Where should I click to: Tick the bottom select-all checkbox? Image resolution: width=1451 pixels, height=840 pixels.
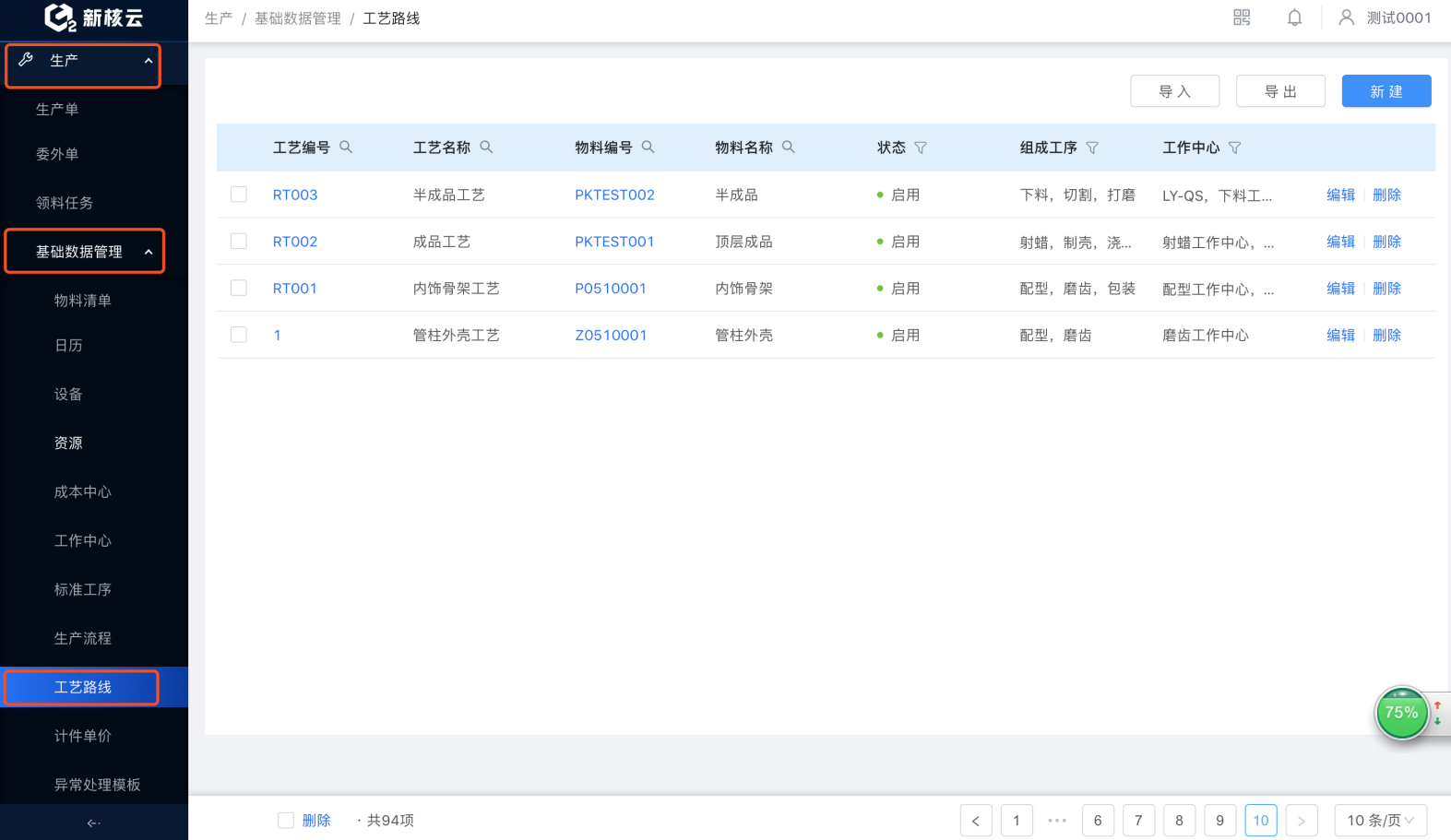(x=286, y=820)
